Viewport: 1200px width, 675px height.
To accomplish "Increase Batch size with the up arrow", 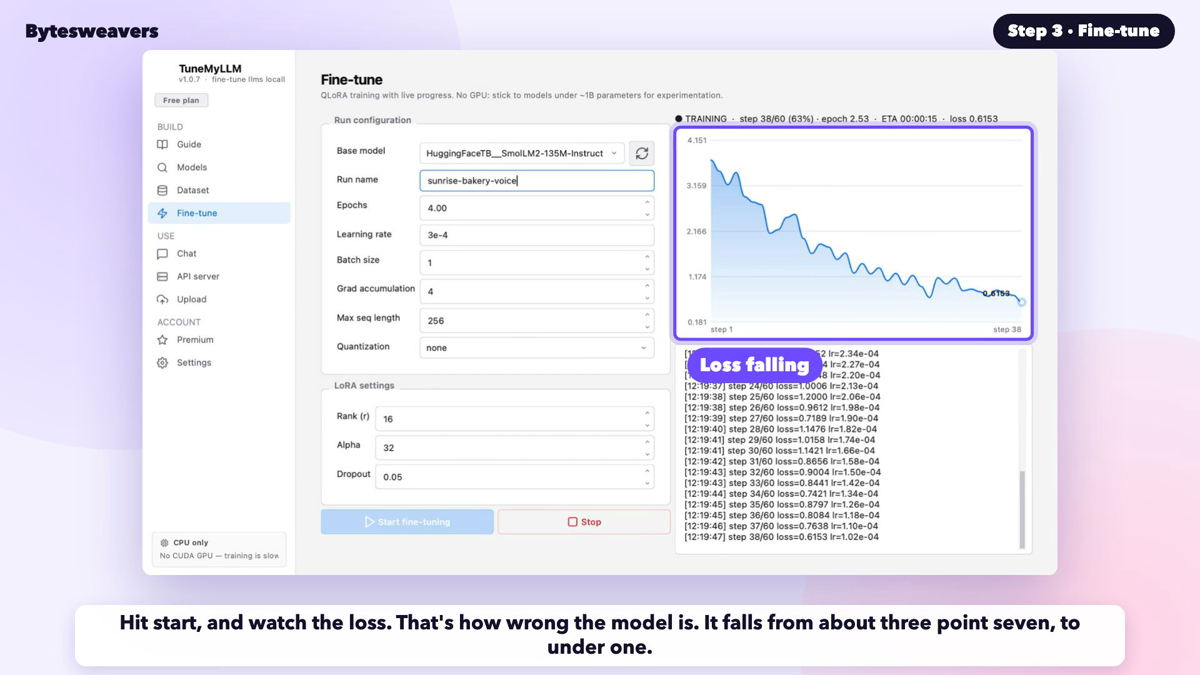I will click(x=647, y=257).
